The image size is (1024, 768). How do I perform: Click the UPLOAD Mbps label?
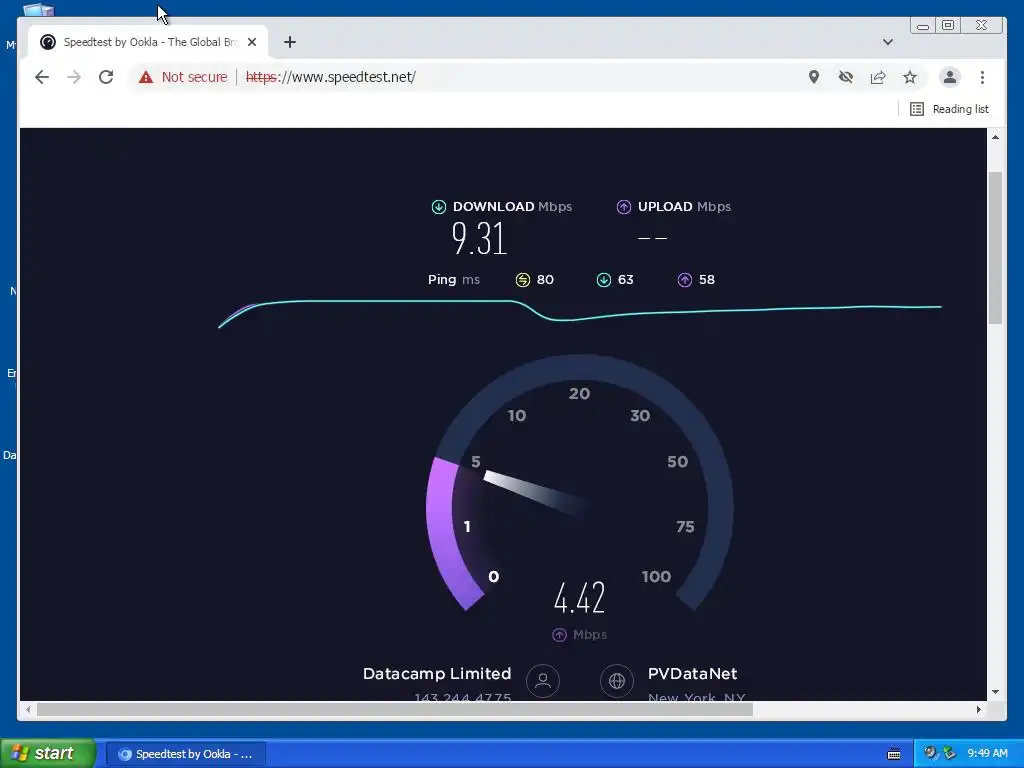[x=684, y=207]
